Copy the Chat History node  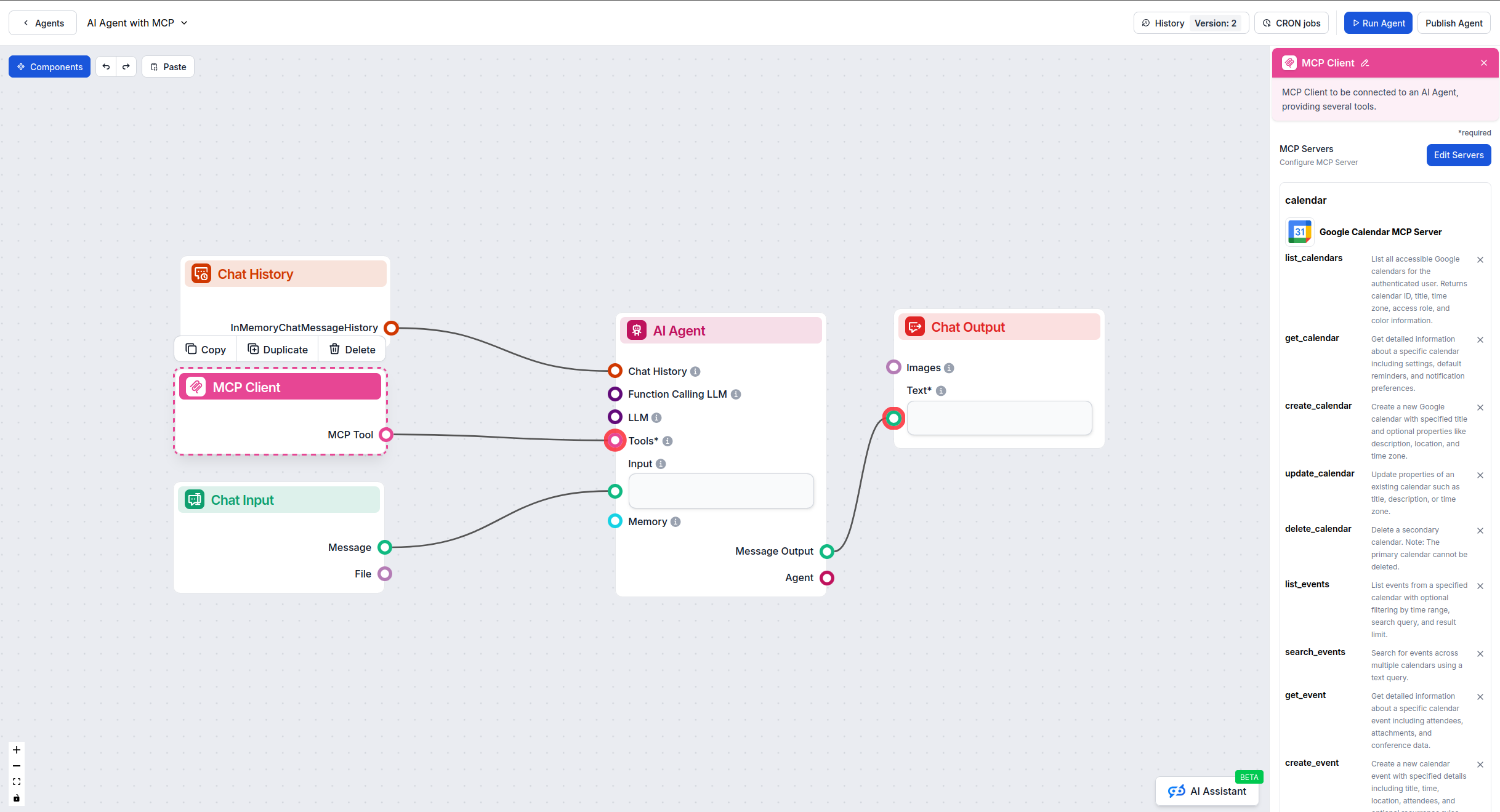(x=205, y=348)
